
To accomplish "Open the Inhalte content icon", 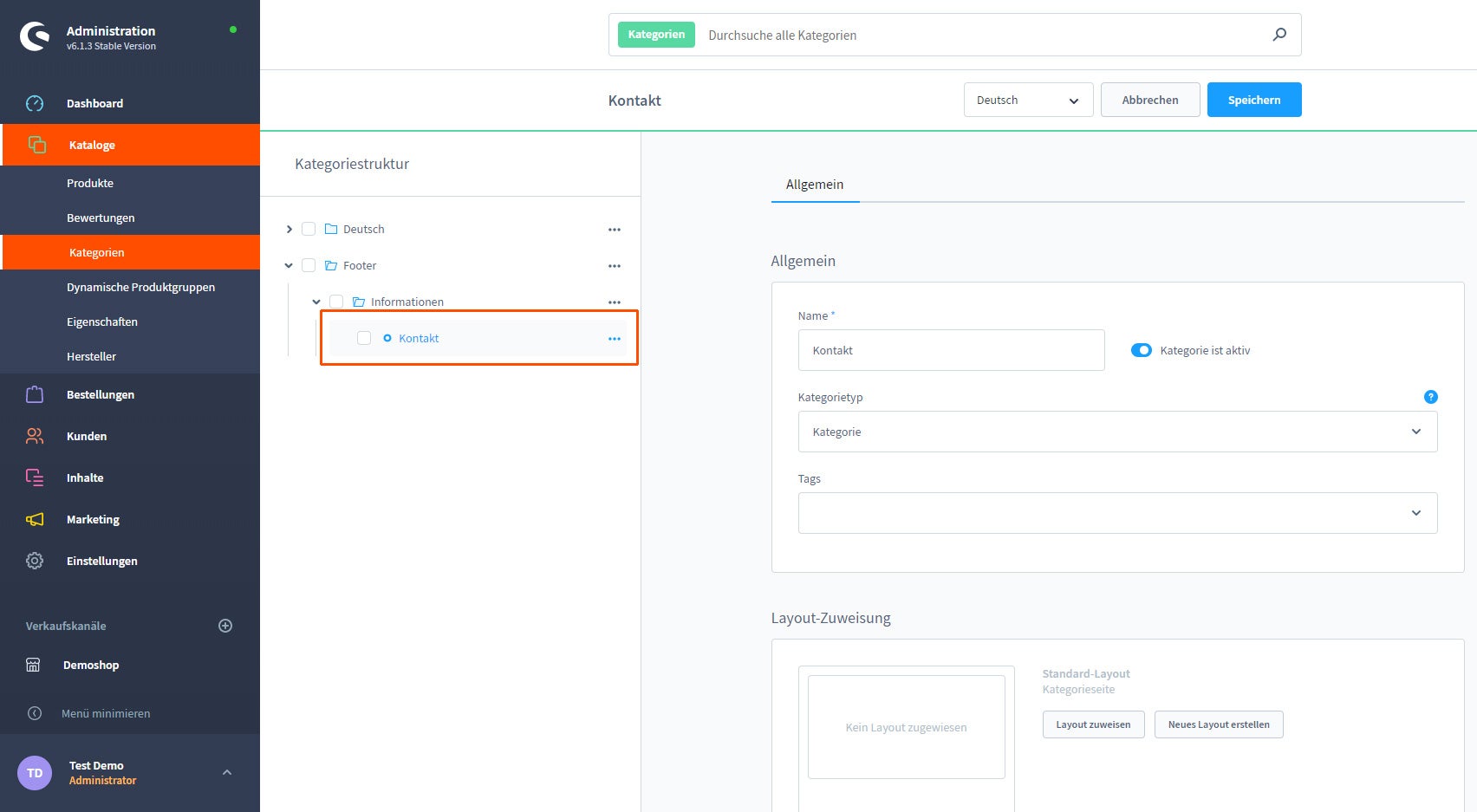I will [x=35, y=477].
